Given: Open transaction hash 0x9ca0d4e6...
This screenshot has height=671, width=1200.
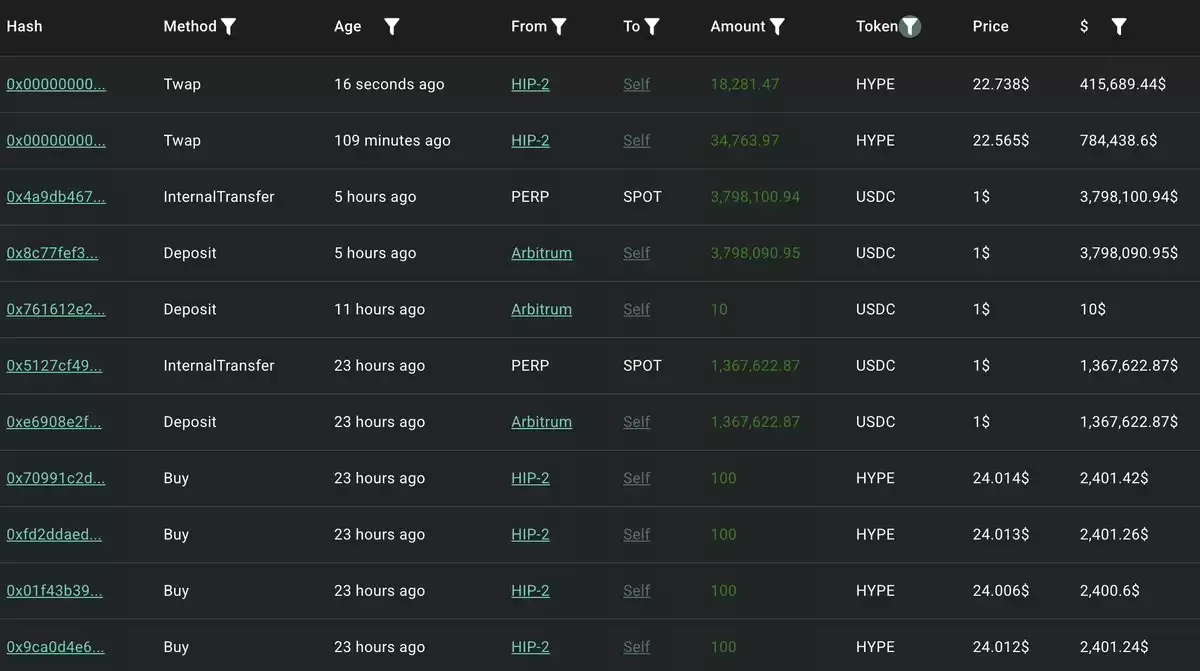Looking at the screenshot, I should coord(55,647).
